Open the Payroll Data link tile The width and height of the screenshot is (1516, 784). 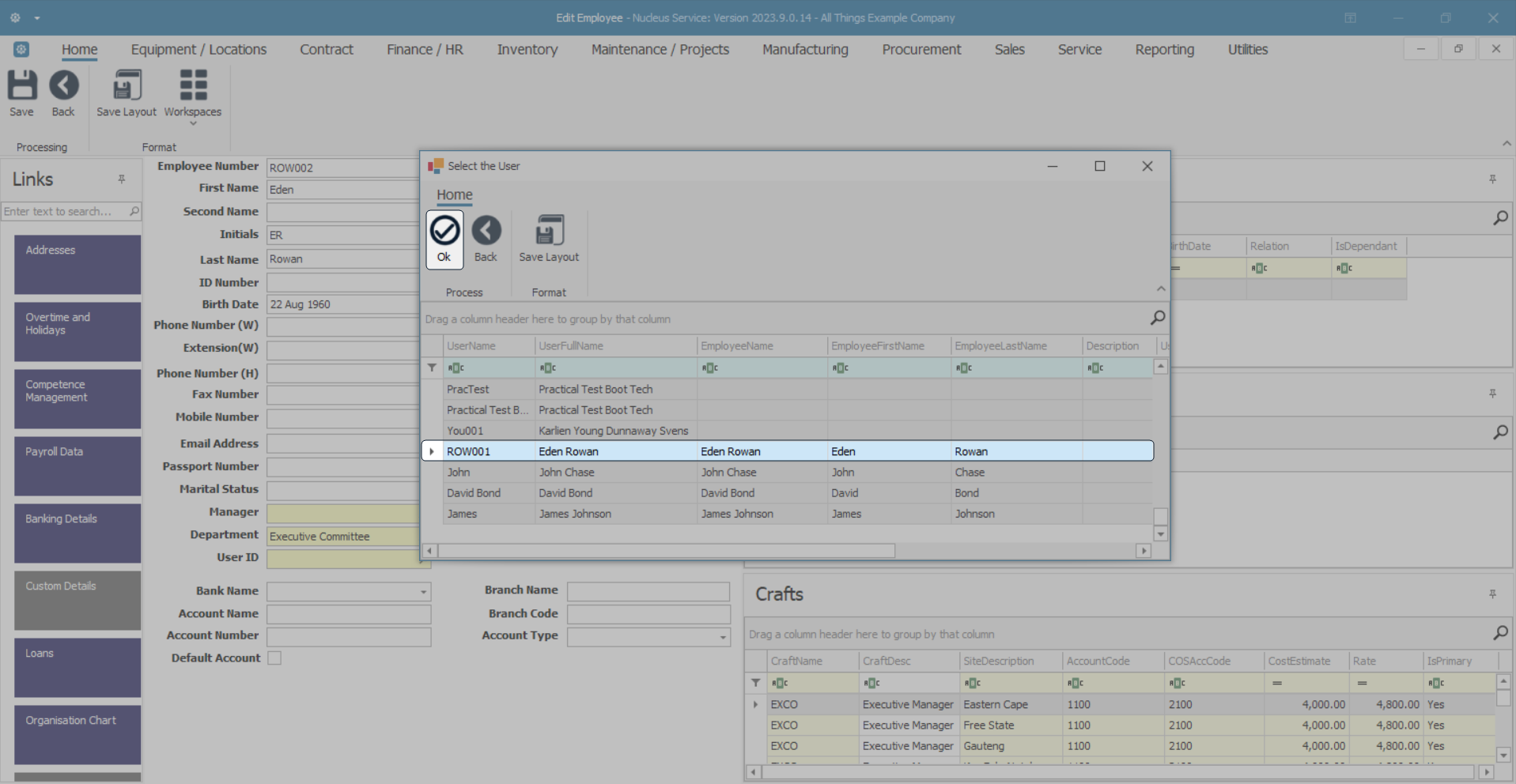tap(77, 465)
